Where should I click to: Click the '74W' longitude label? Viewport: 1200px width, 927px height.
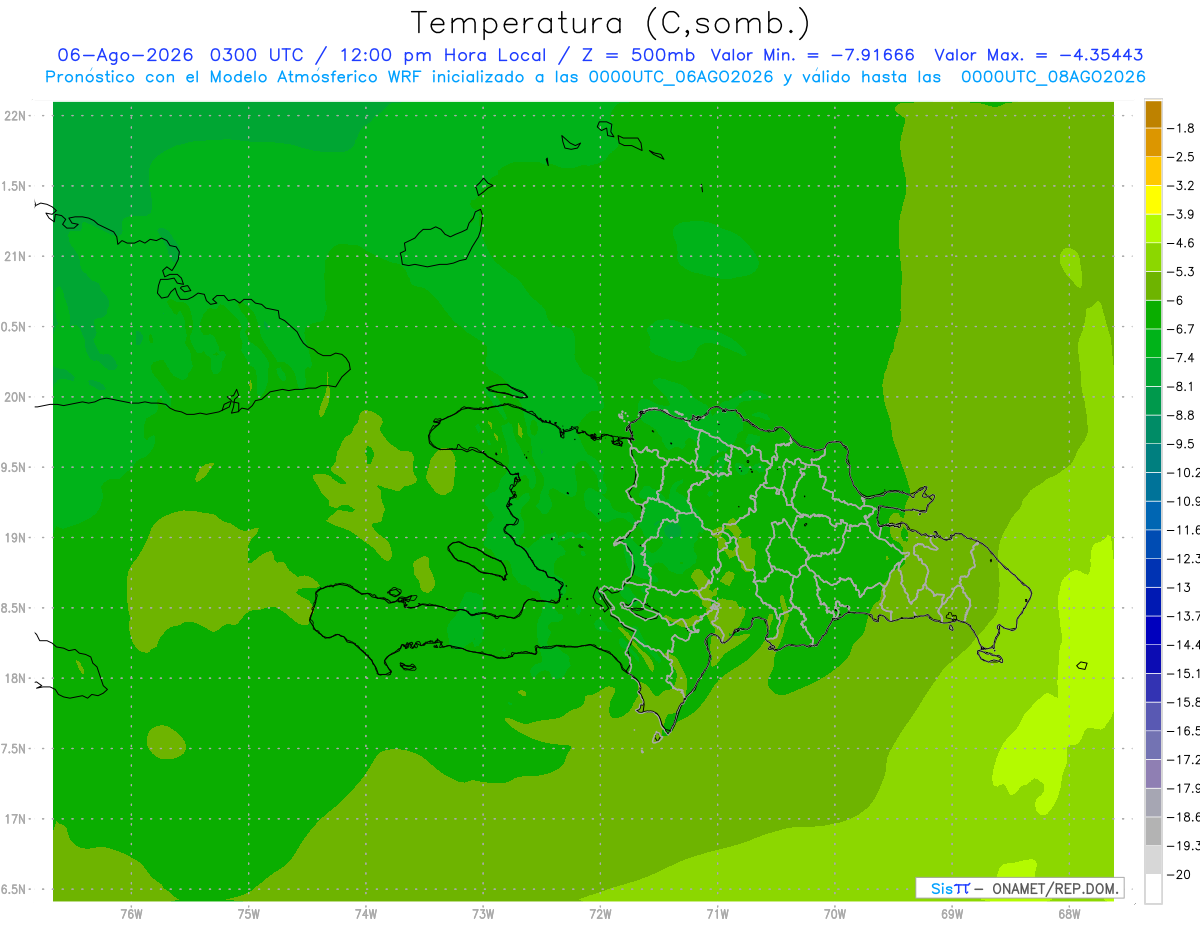366,914
